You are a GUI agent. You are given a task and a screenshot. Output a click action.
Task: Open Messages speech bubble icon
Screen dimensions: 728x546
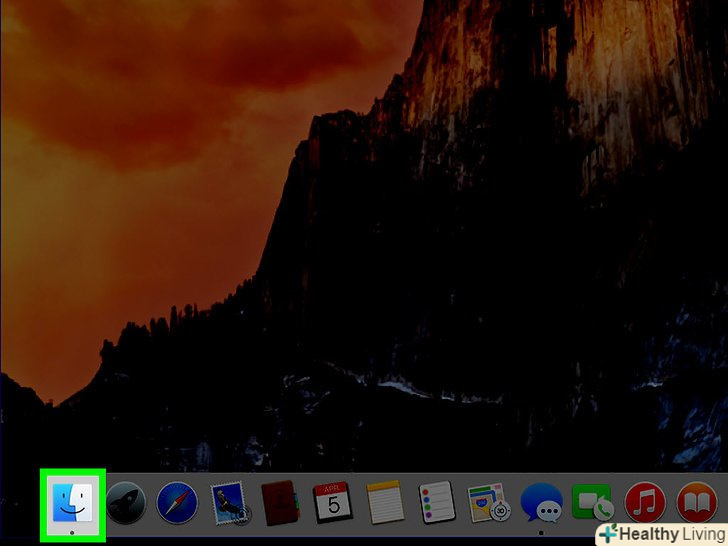tap(541, 503)
